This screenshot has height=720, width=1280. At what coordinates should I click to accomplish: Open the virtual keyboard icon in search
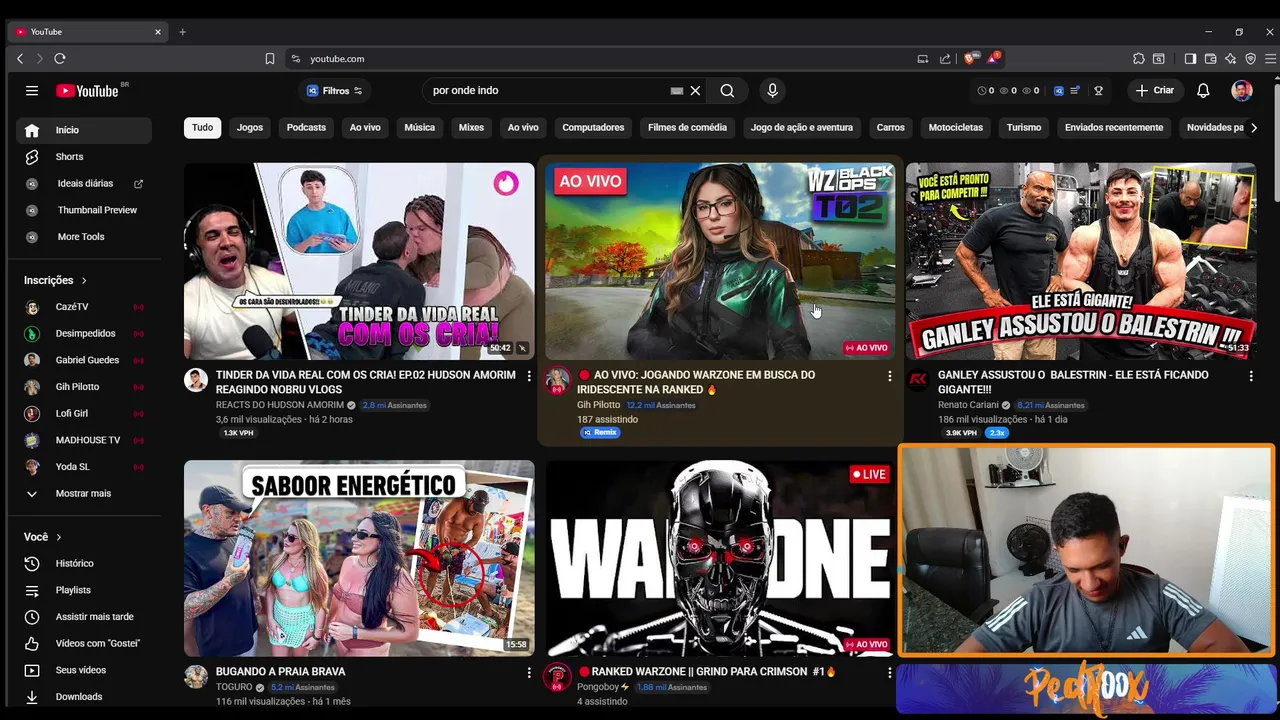pos(677,91)
